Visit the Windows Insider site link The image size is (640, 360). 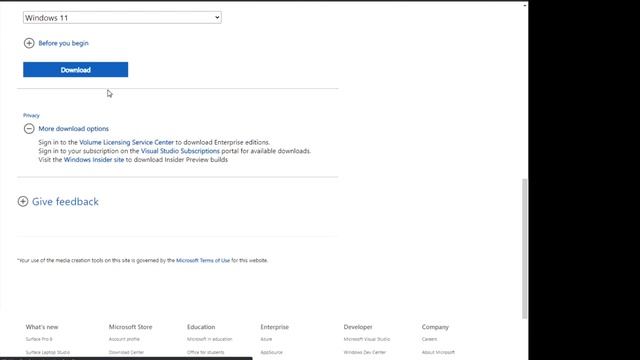pos(94,160)
